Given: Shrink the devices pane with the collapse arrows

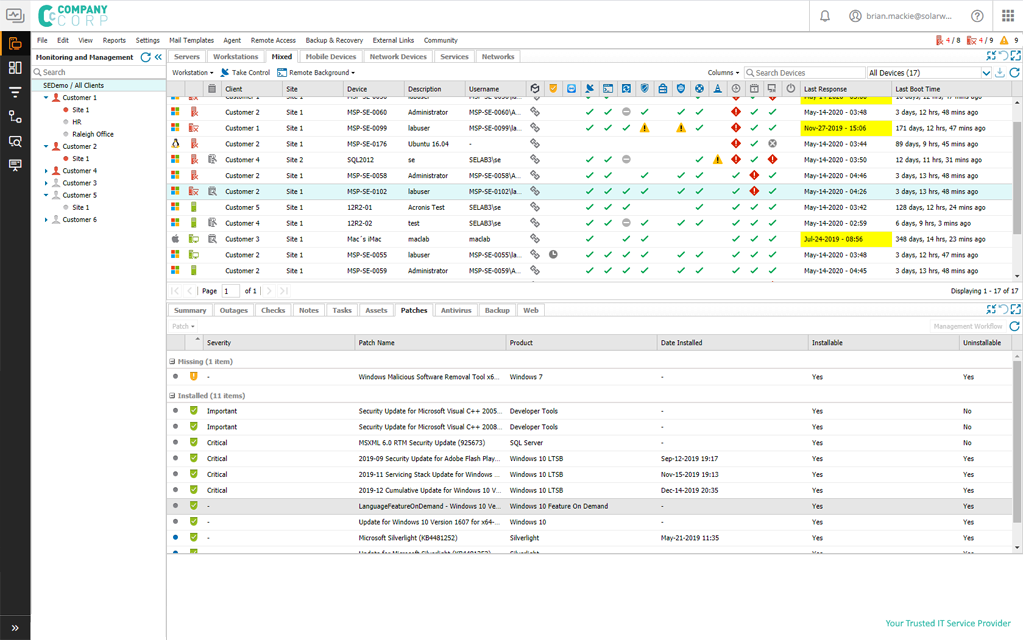Looking at the screenshot, I should (991, 56).
